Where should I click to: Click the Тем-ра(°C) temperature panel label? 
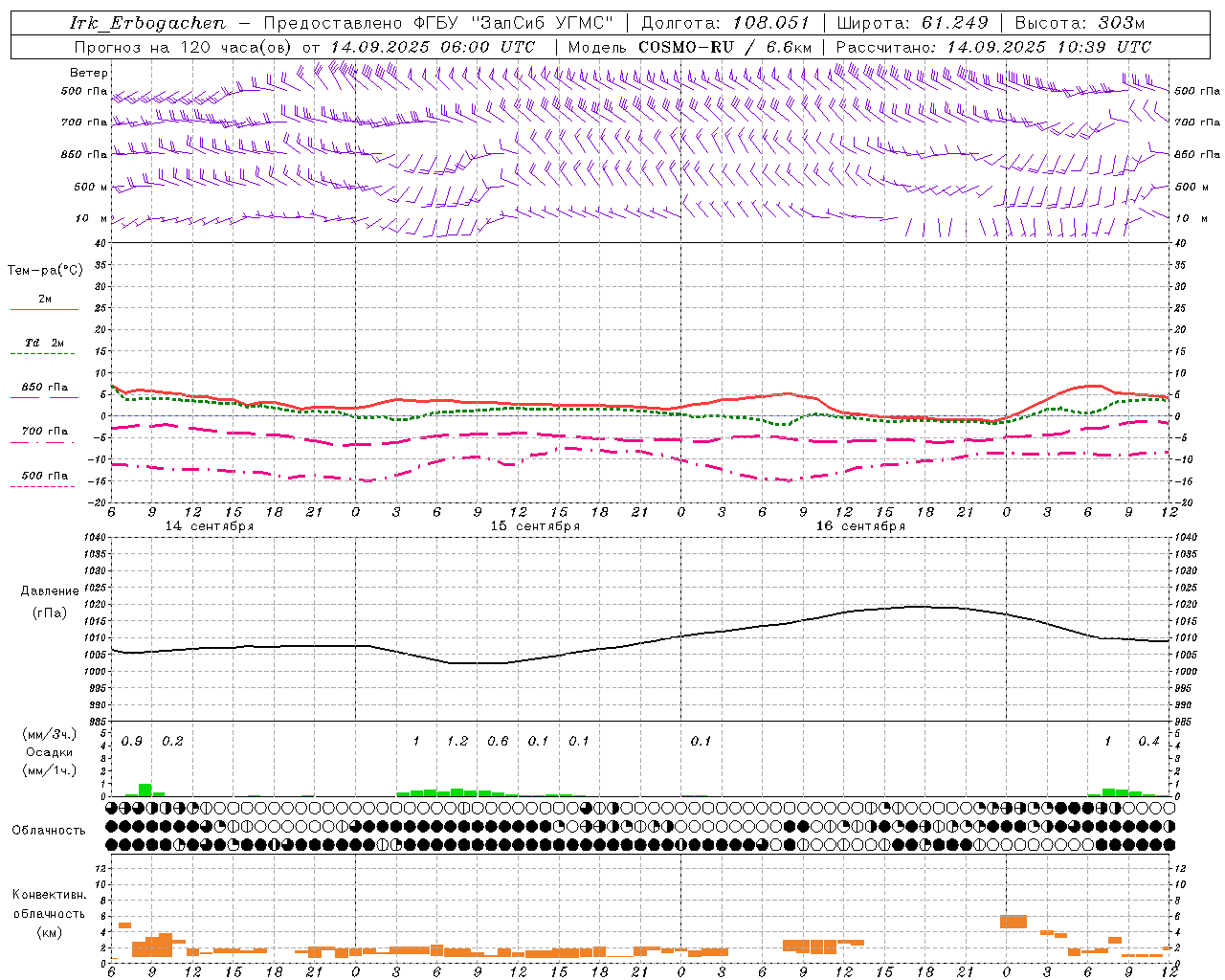tap(45, 271)
